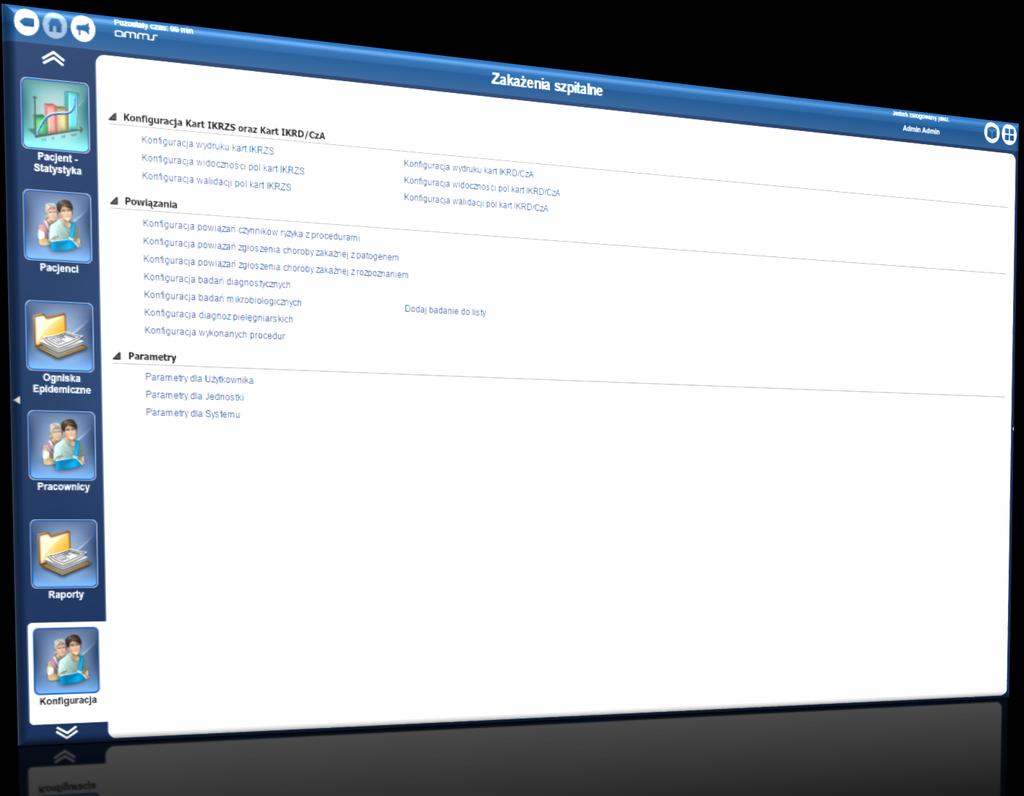Click Dodaj badanie do listy
The height and width of the screenshot is (796, 1024).
[x=445, y=311]
